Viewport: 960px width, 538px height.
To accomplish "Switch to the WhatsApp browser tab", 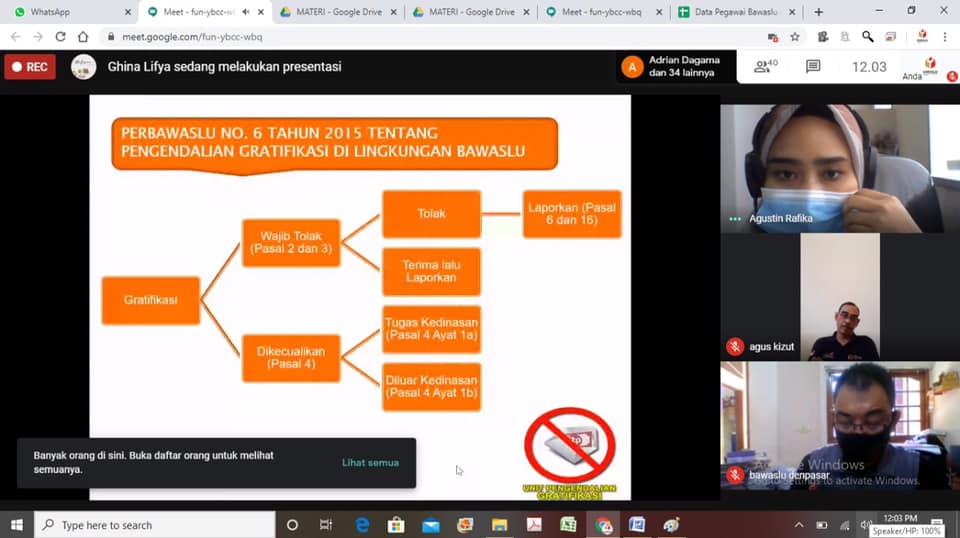I will click(71, 12).
